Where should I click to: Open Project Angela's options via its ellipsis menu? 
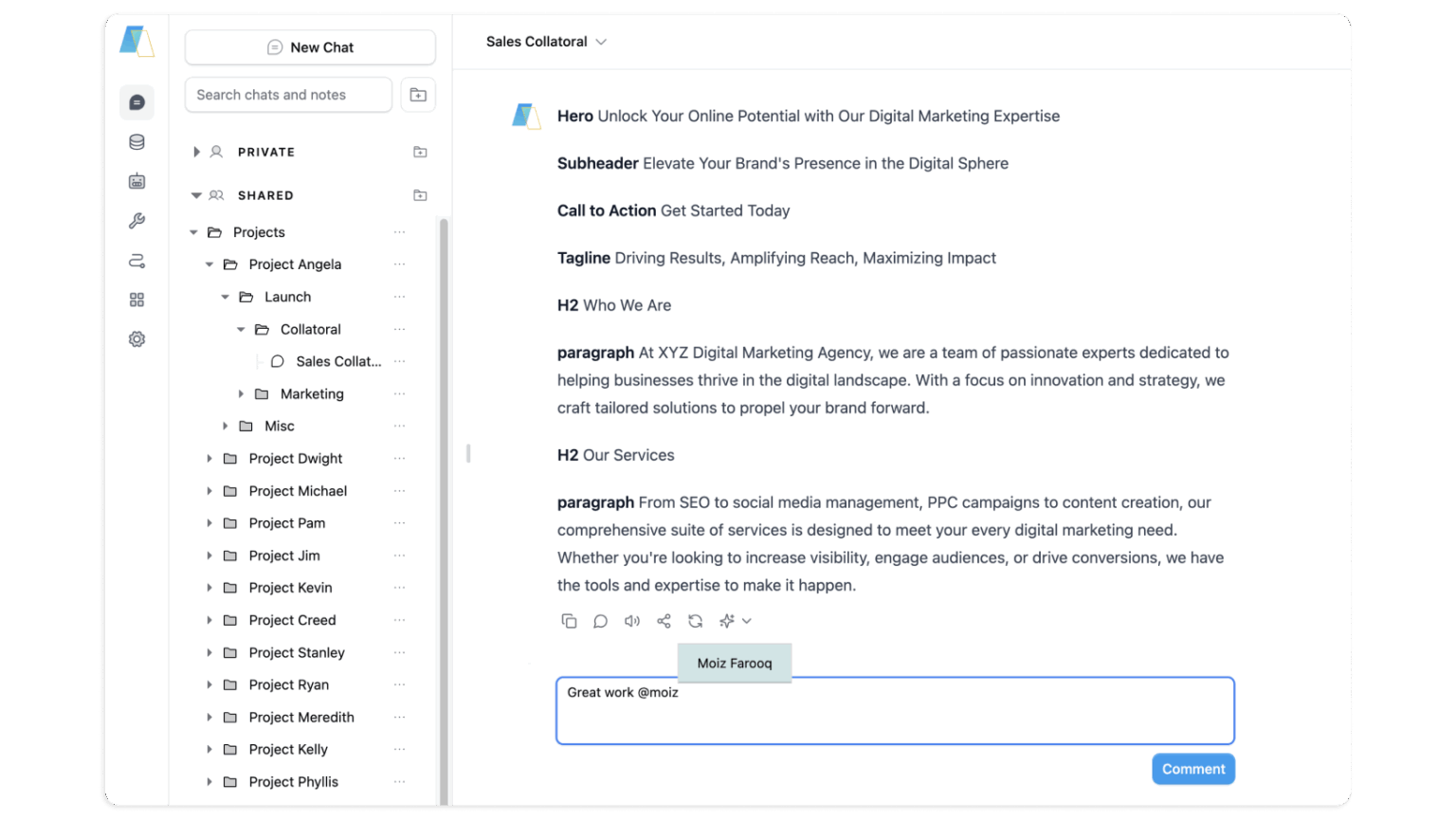[399, 264]
